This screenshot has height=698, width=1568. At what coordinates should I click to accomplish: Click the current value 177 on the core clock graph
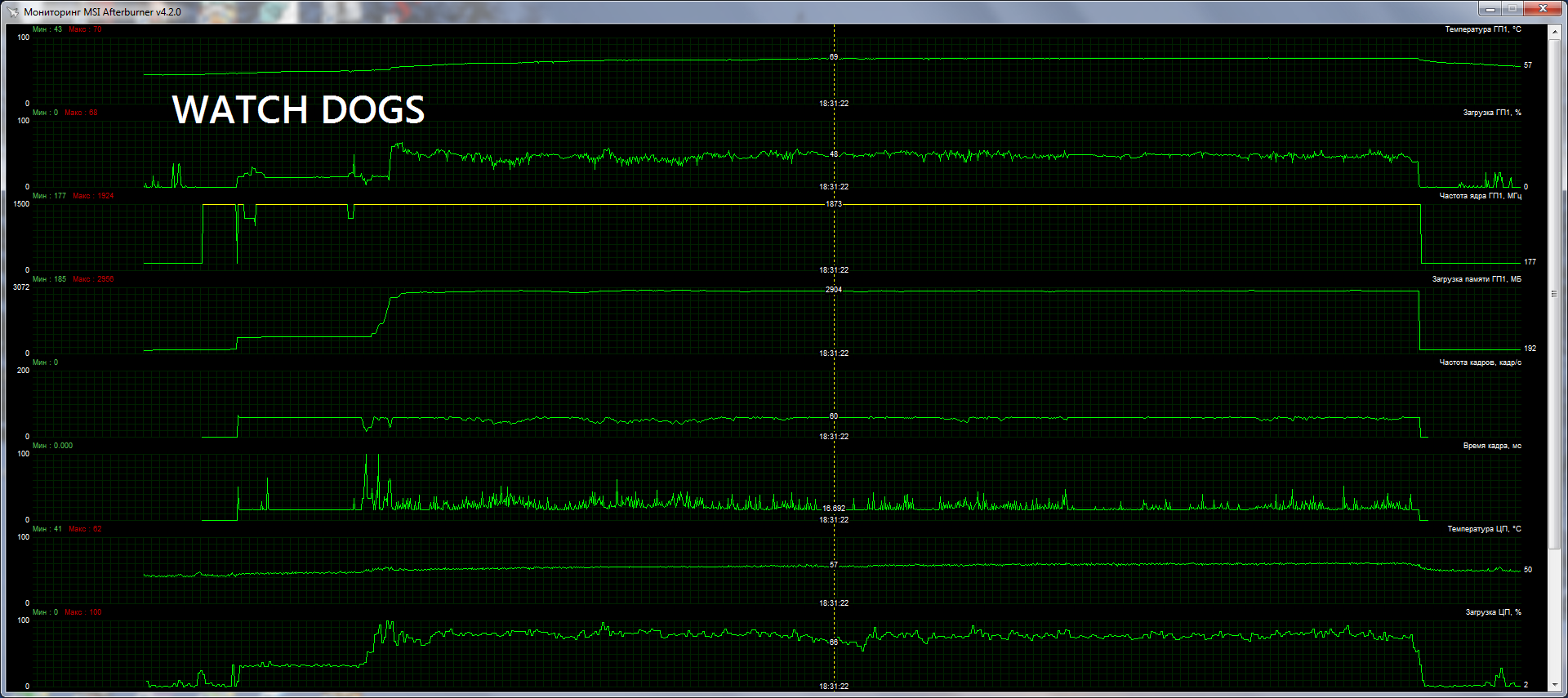1530,262
